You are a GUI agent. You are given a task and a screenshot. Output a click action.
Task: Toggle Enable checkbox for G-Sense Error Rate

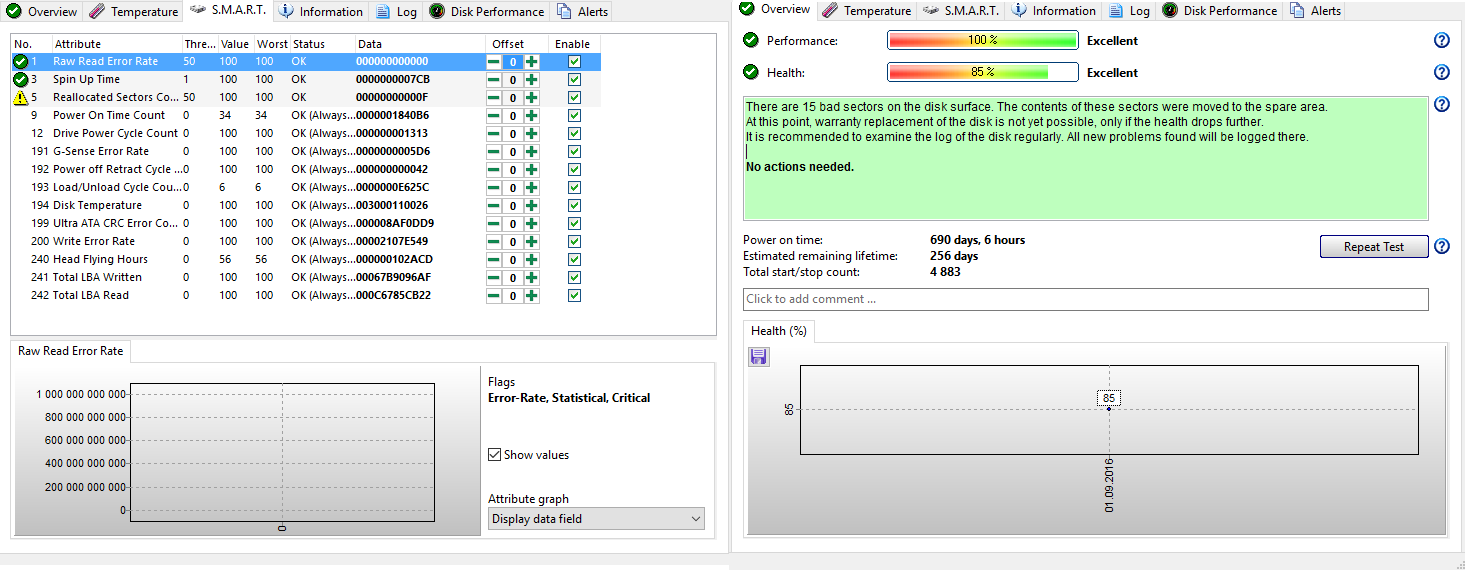point(574,152)
